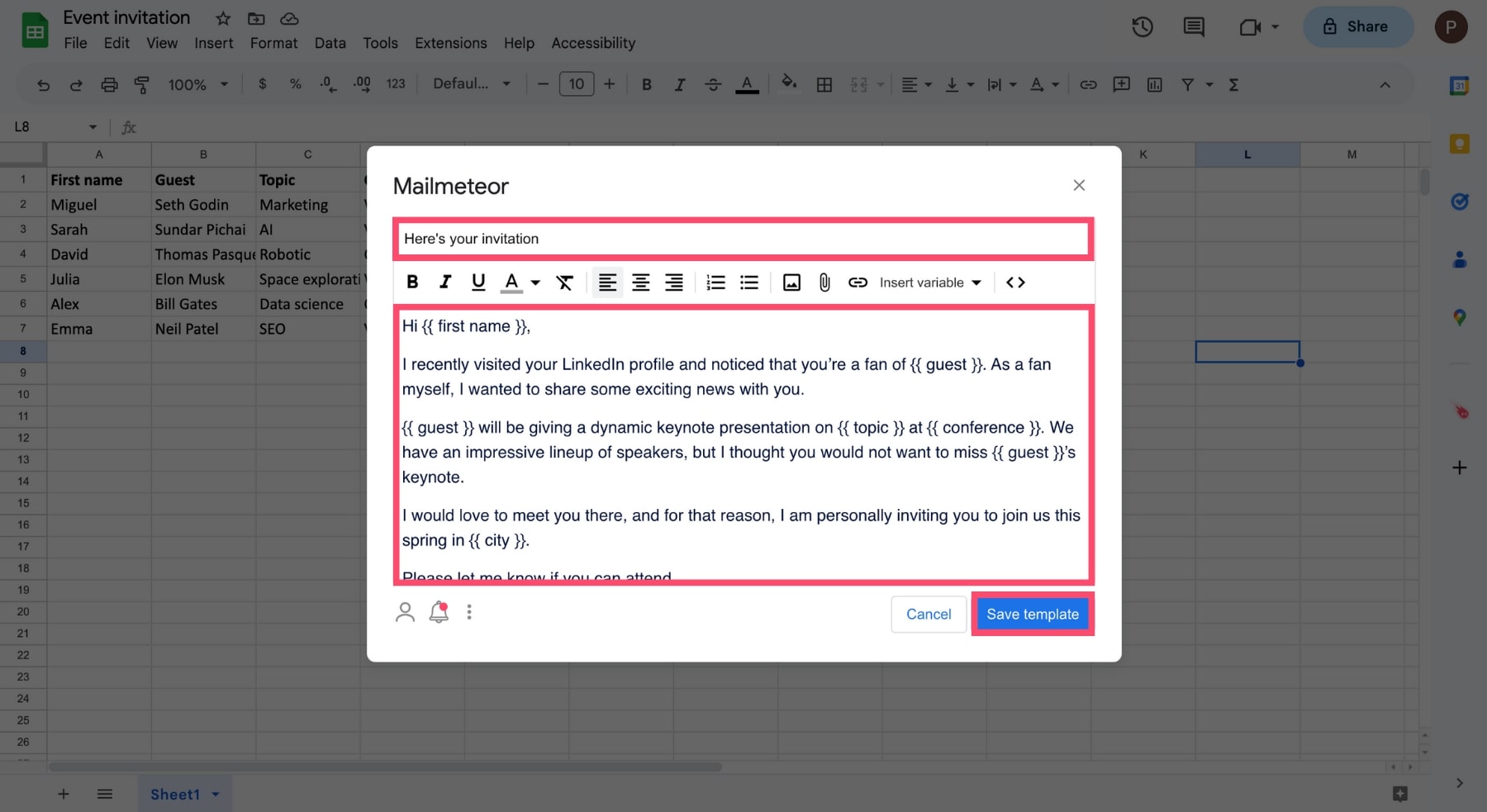This screenshot has width=1487, height=812.
Task: Open Name box dropdown for L8
Action: [93, 127]
